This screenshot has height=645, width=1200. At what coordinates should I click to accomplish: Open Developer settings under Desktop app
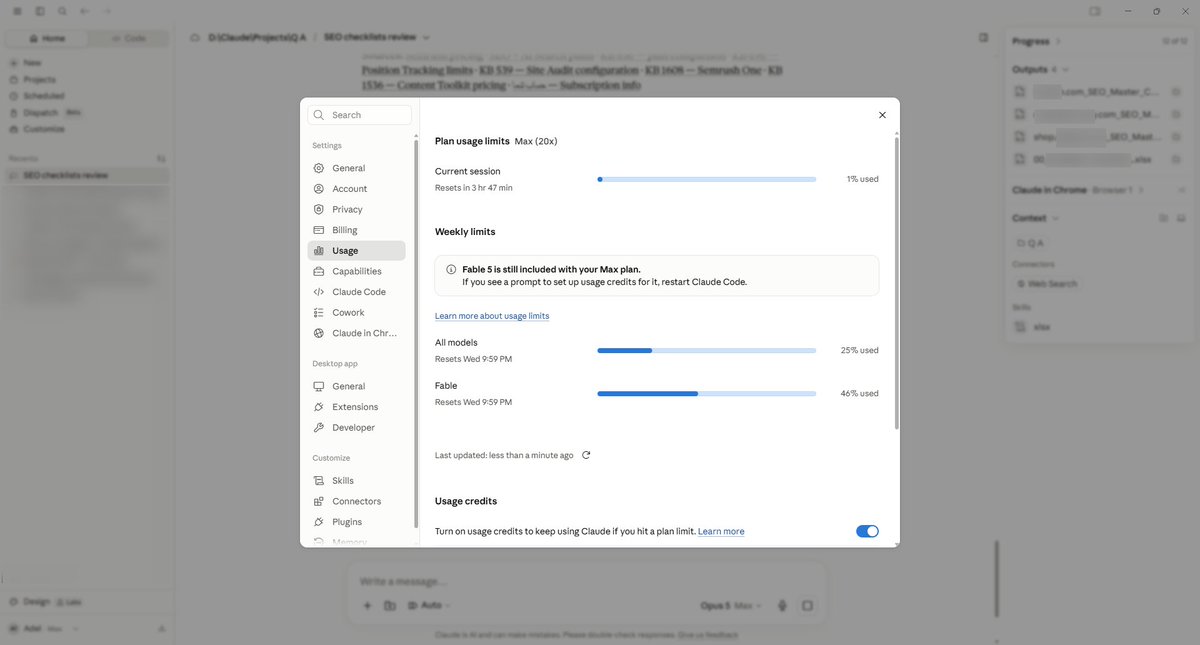(x=357, y=428)
